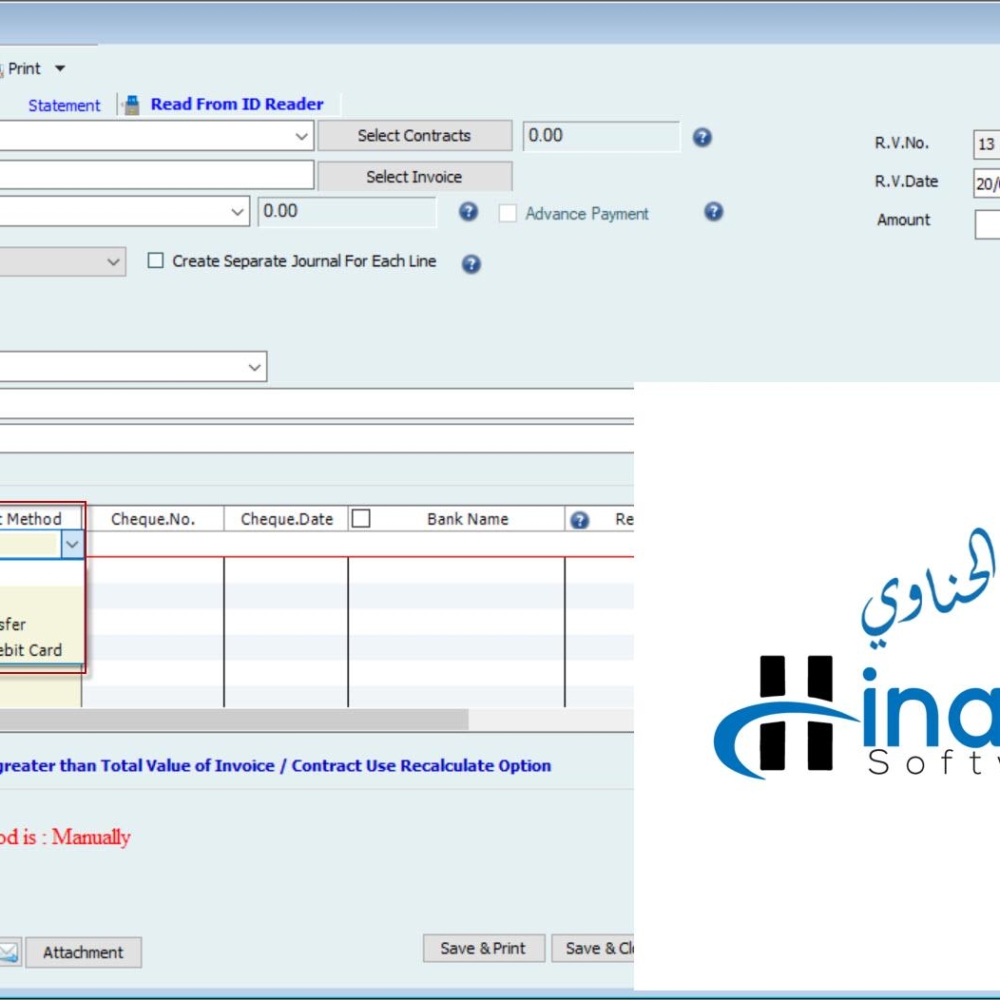The width and height of the screenshot is (1000, 1000).
Task: Tick Create Separate Journal For Each Line
Action: (x=156, y=260)
